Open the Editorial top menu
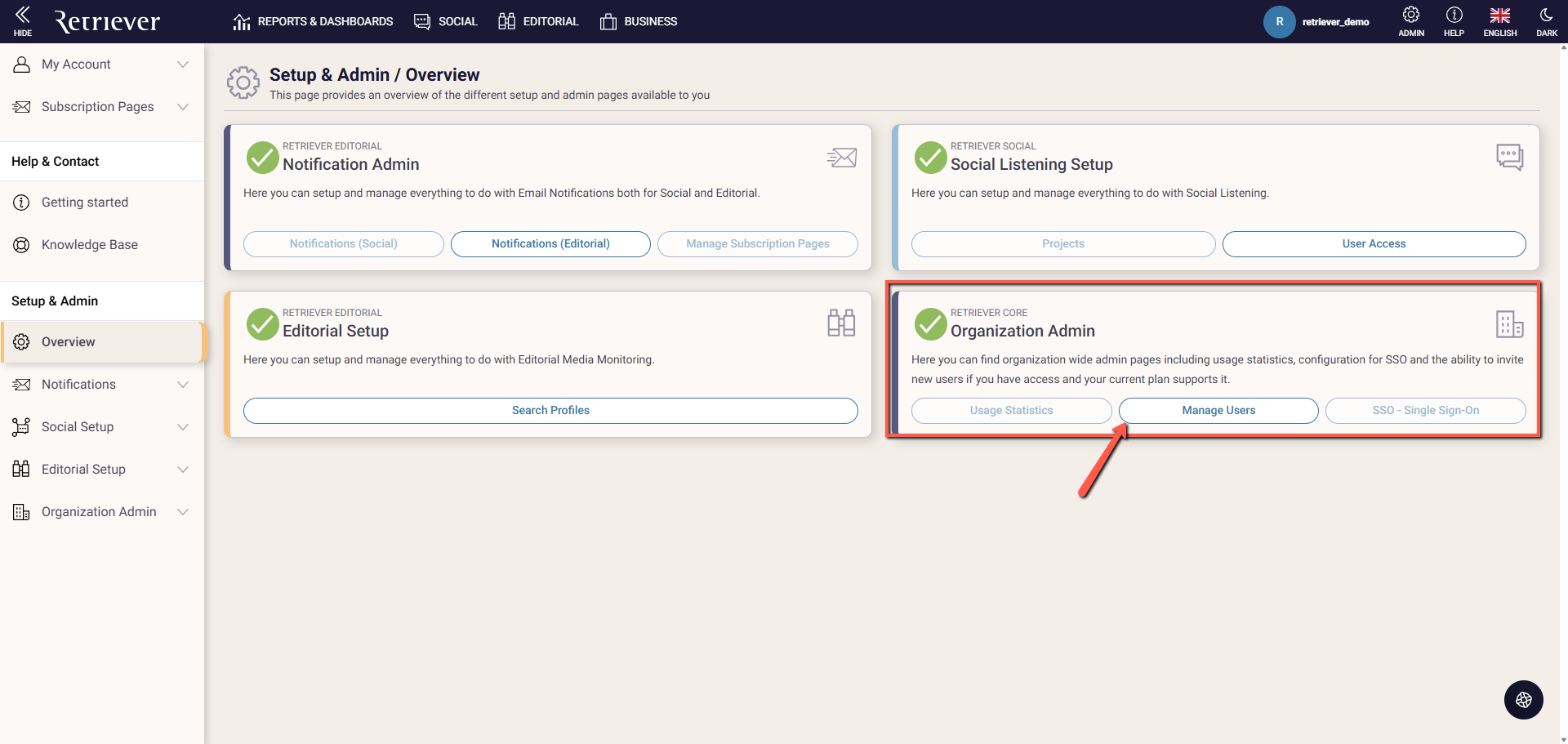This screenshot has width=1568, height=744. [x=538, y=22]
